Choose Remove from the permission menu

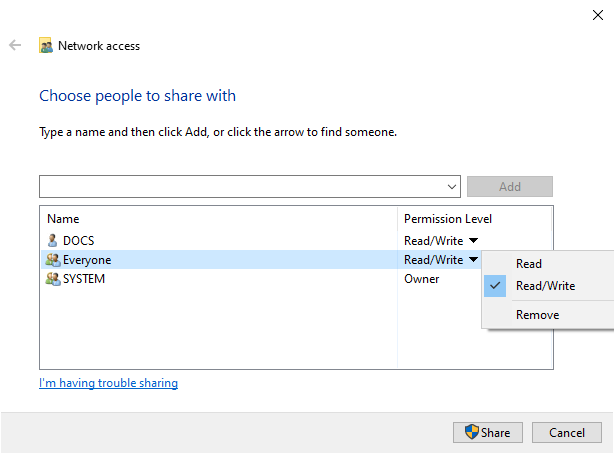[537, 315]
